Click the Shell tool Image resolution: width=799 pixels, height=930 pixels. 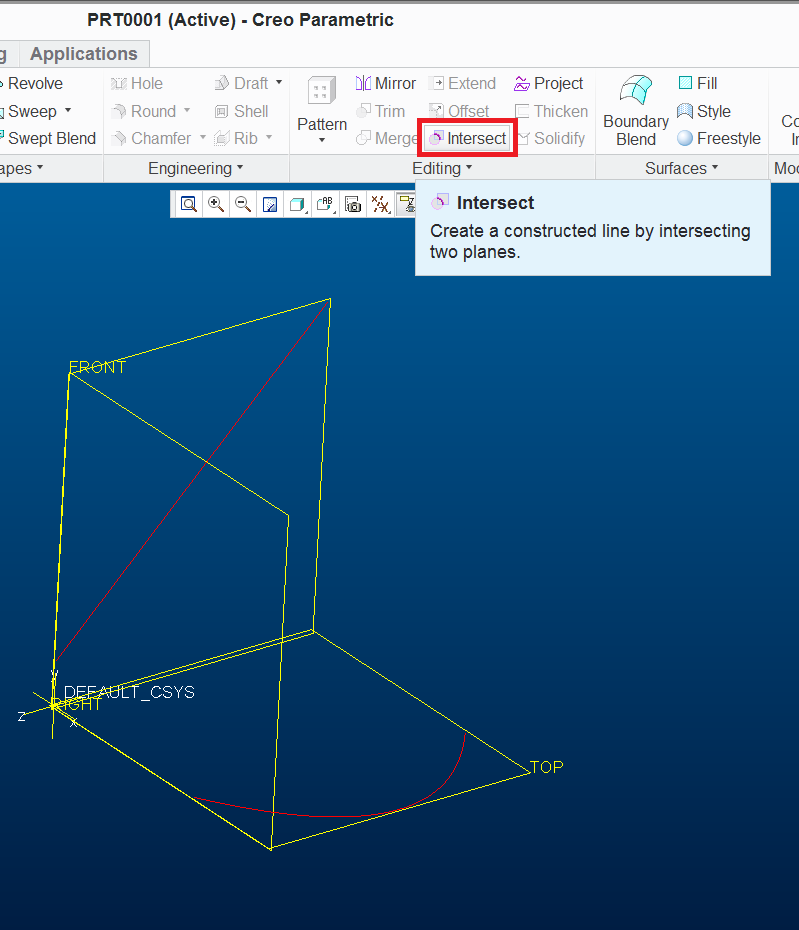241,111
